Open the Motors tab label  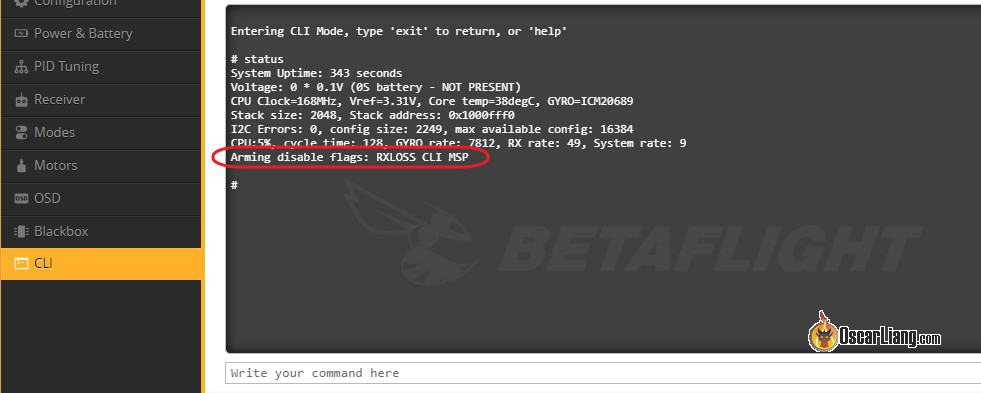[x=56, y=166]
